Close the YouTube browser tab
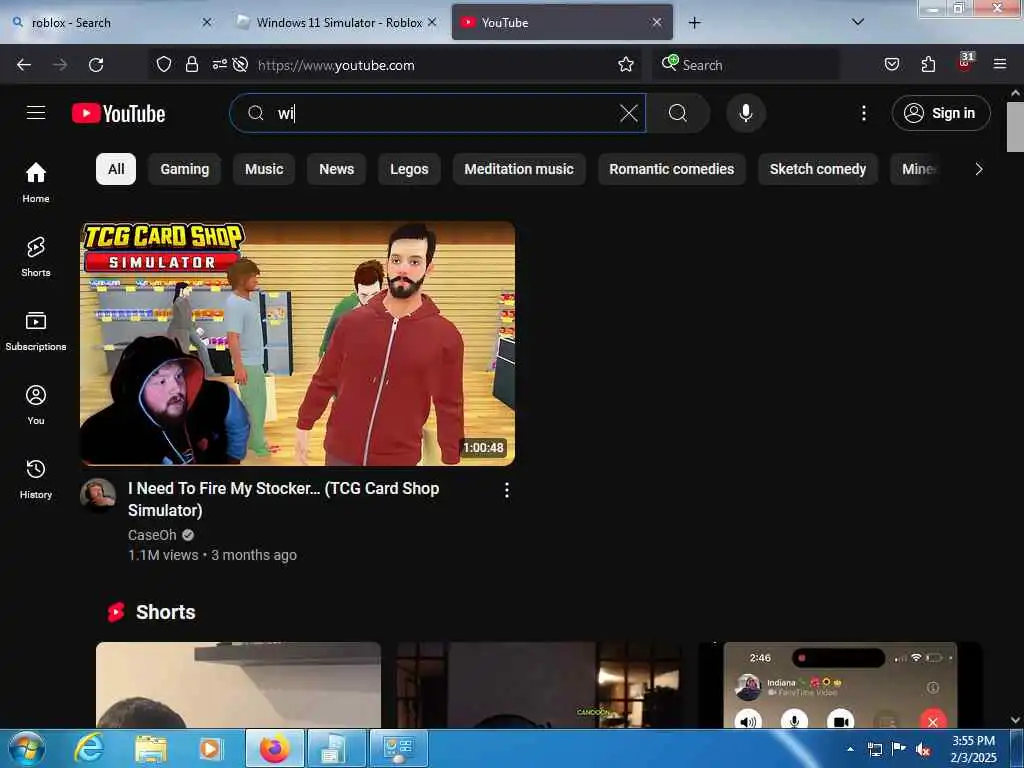1024x768 pixels. coord(656,22)
